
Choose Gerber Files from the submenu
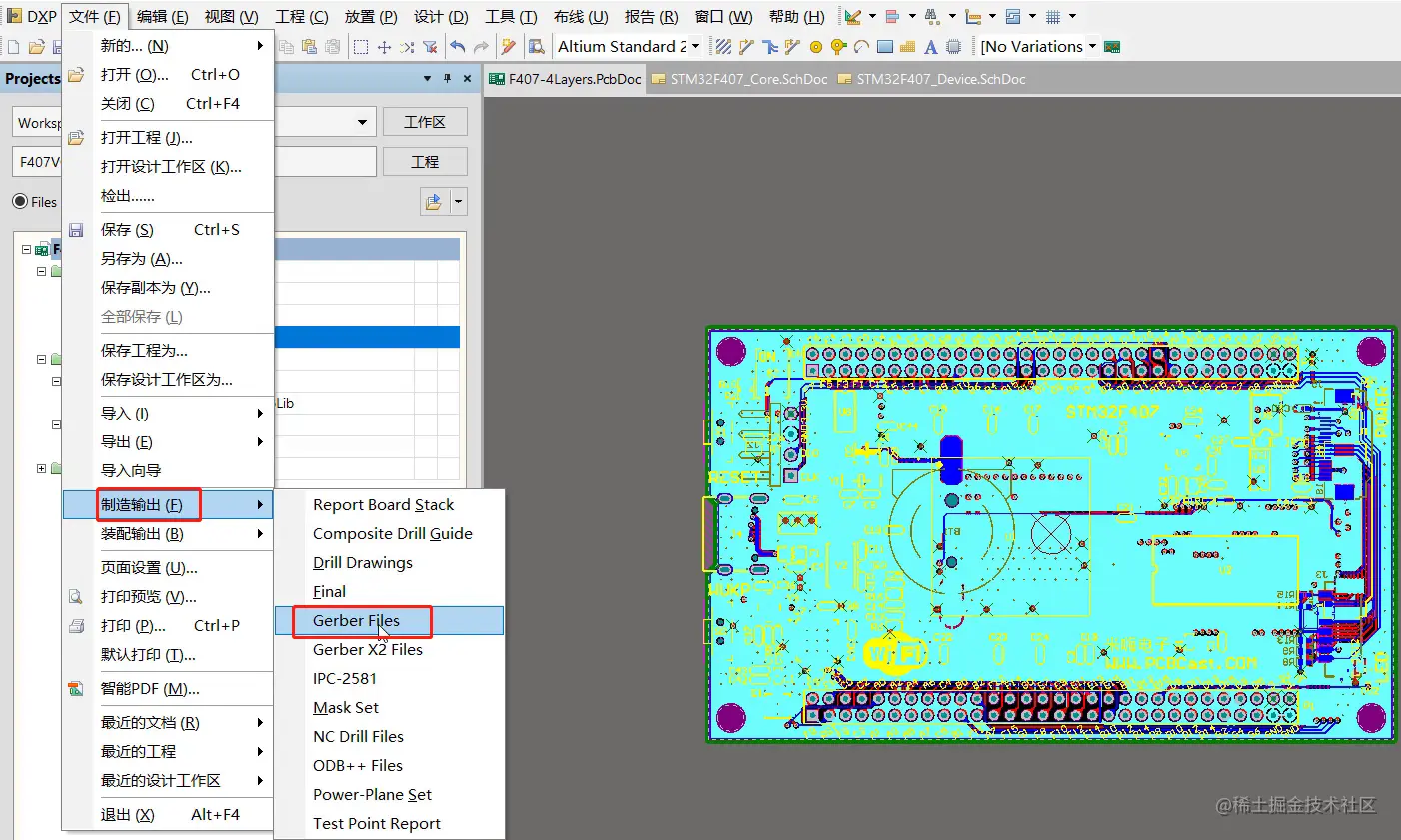coord(356,620)
